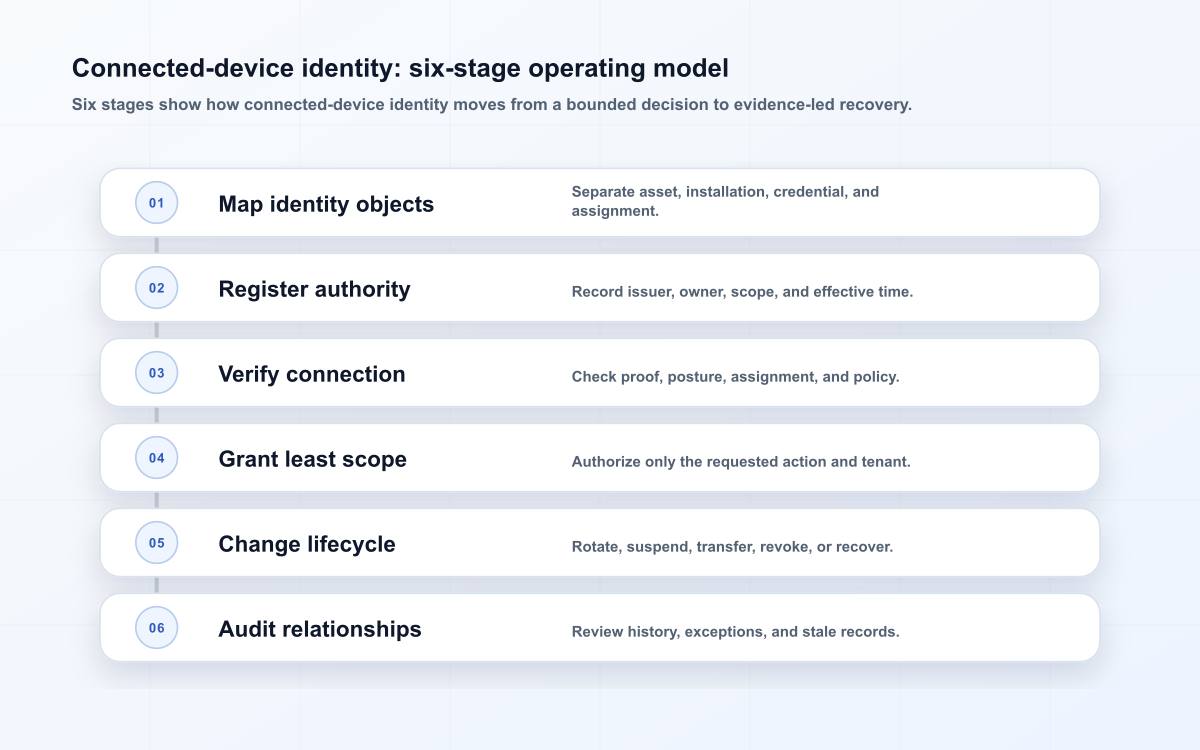Select the Verify connection stage title
Screen dimensions: 1200x750
[312, 374]
